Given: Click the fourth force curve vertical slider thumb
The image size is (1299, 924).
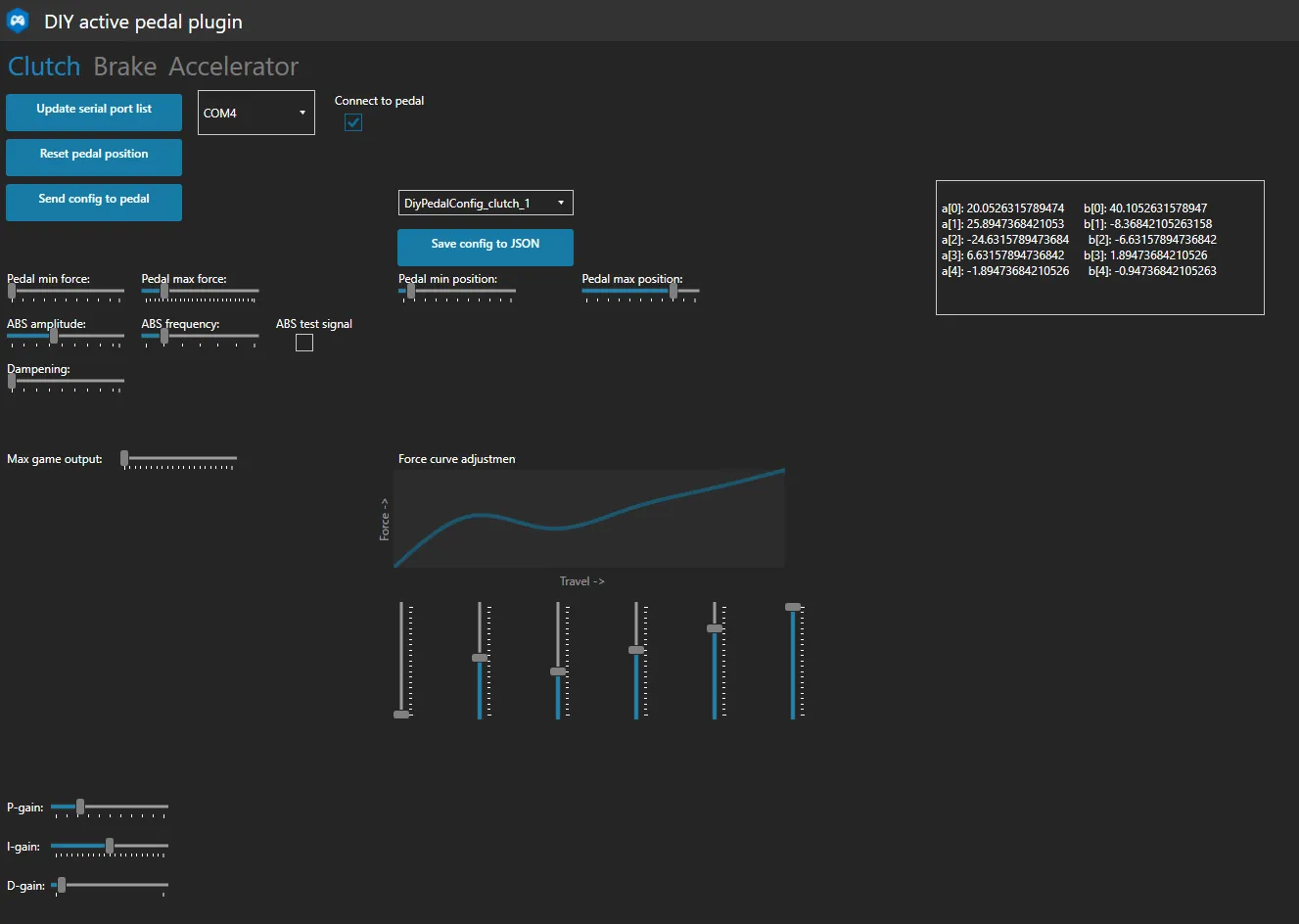Looking at the screenshot, I should (x=636, y=650).
